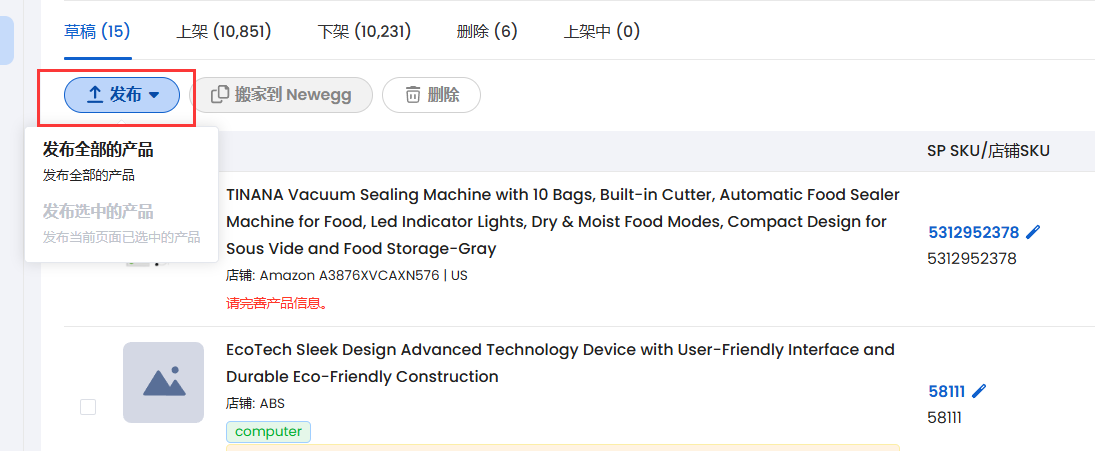This screenshot has height=451, width=1095.
Task: Select the 草稿 (15) tab
Action: pos(97,31)
